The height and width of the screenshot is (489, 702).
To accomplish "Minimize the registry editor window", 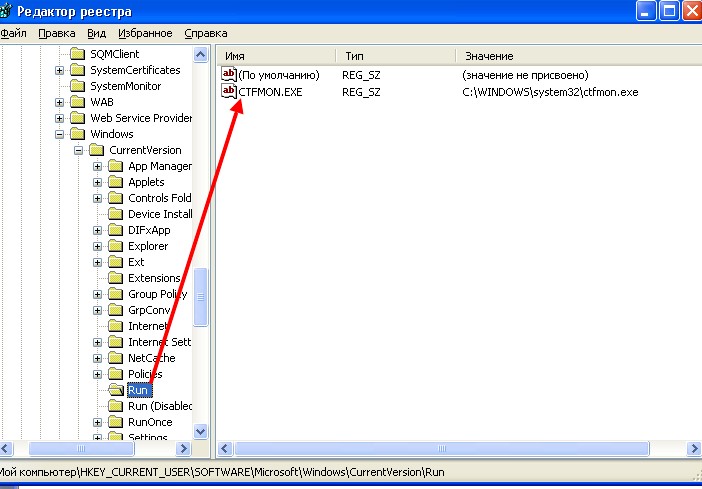I will pyautogui.click(x=645, y=11).
